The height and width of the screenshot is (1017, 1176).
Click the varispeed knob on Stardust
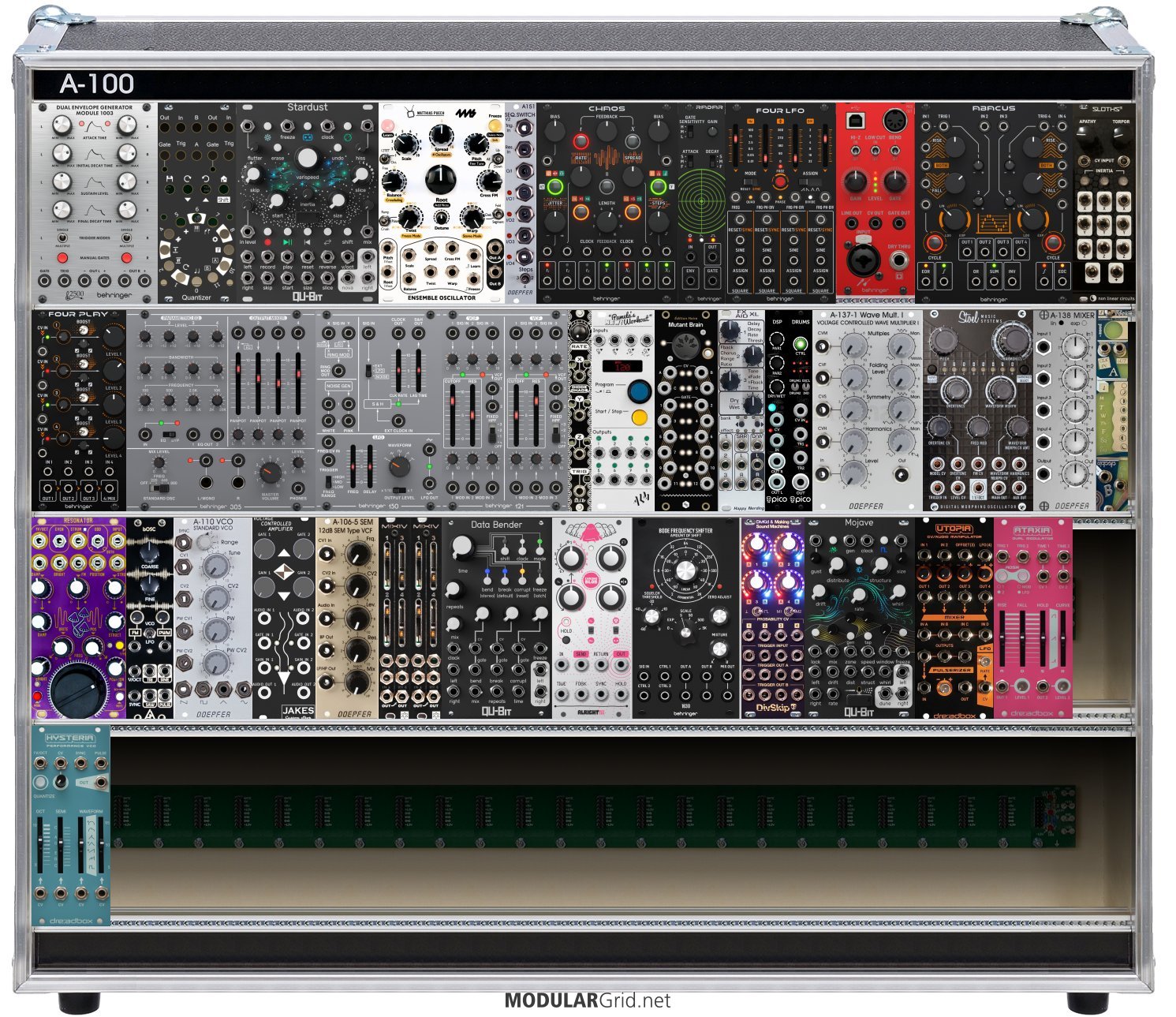click(x=308, y=158)
